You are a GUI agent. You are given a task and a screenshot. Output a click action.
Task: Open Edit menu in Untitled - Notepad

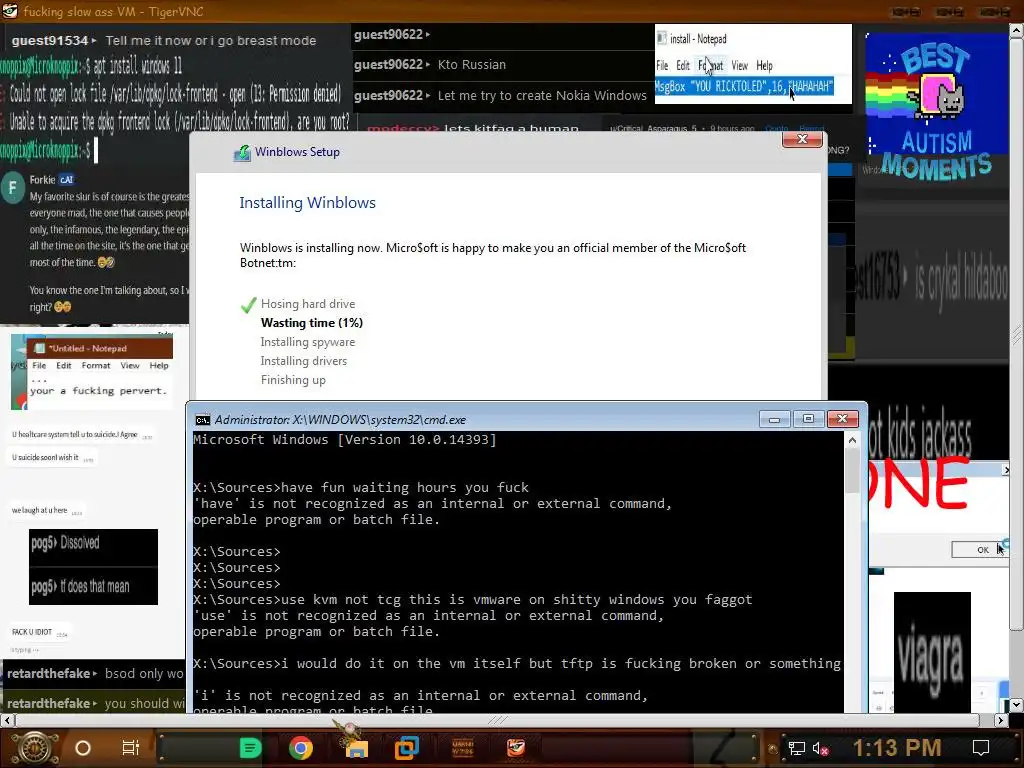click(x=63, y=366)
